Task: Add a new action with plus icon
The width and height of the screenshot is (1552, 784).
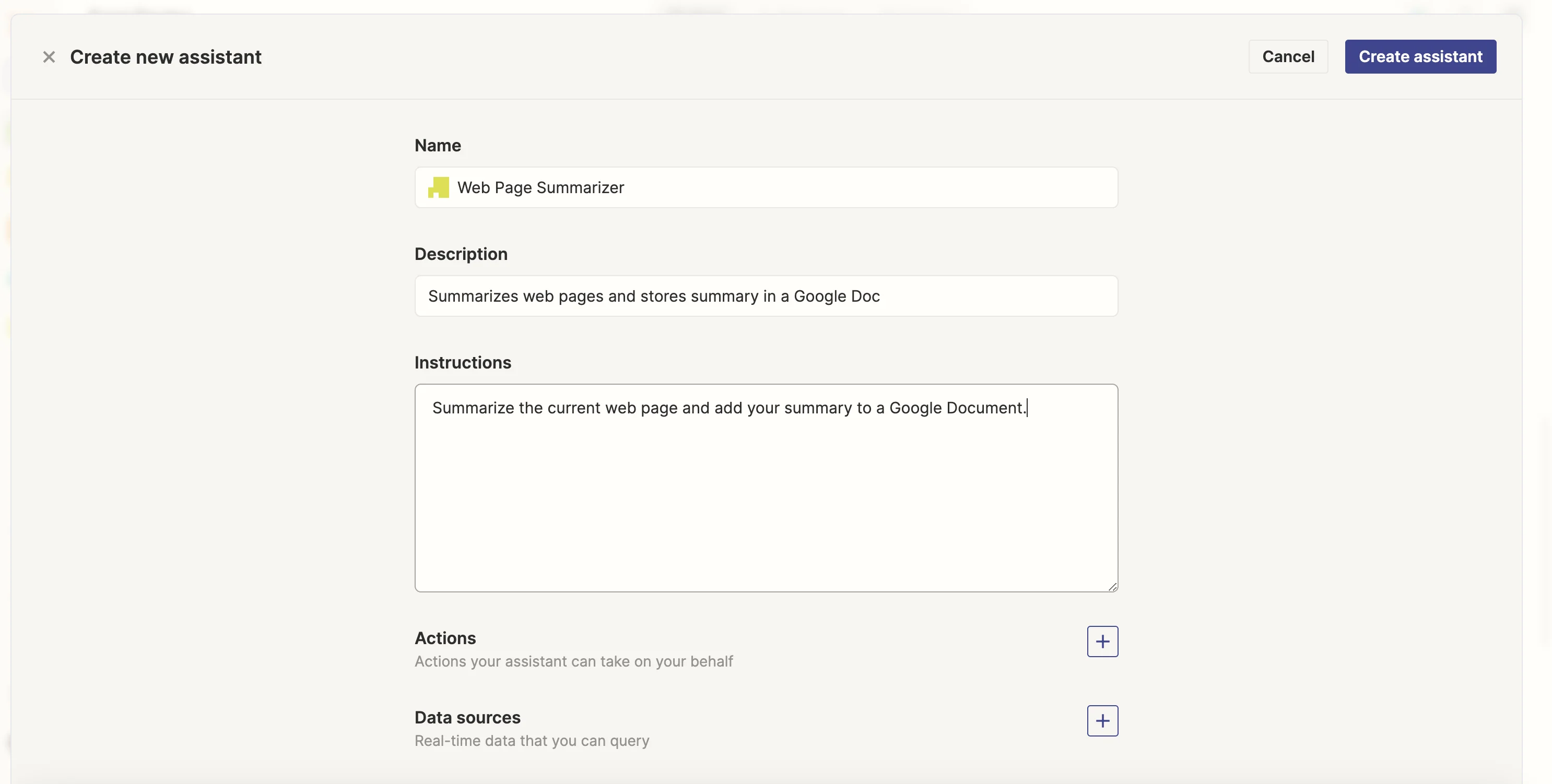Action: pos(1102,642)
